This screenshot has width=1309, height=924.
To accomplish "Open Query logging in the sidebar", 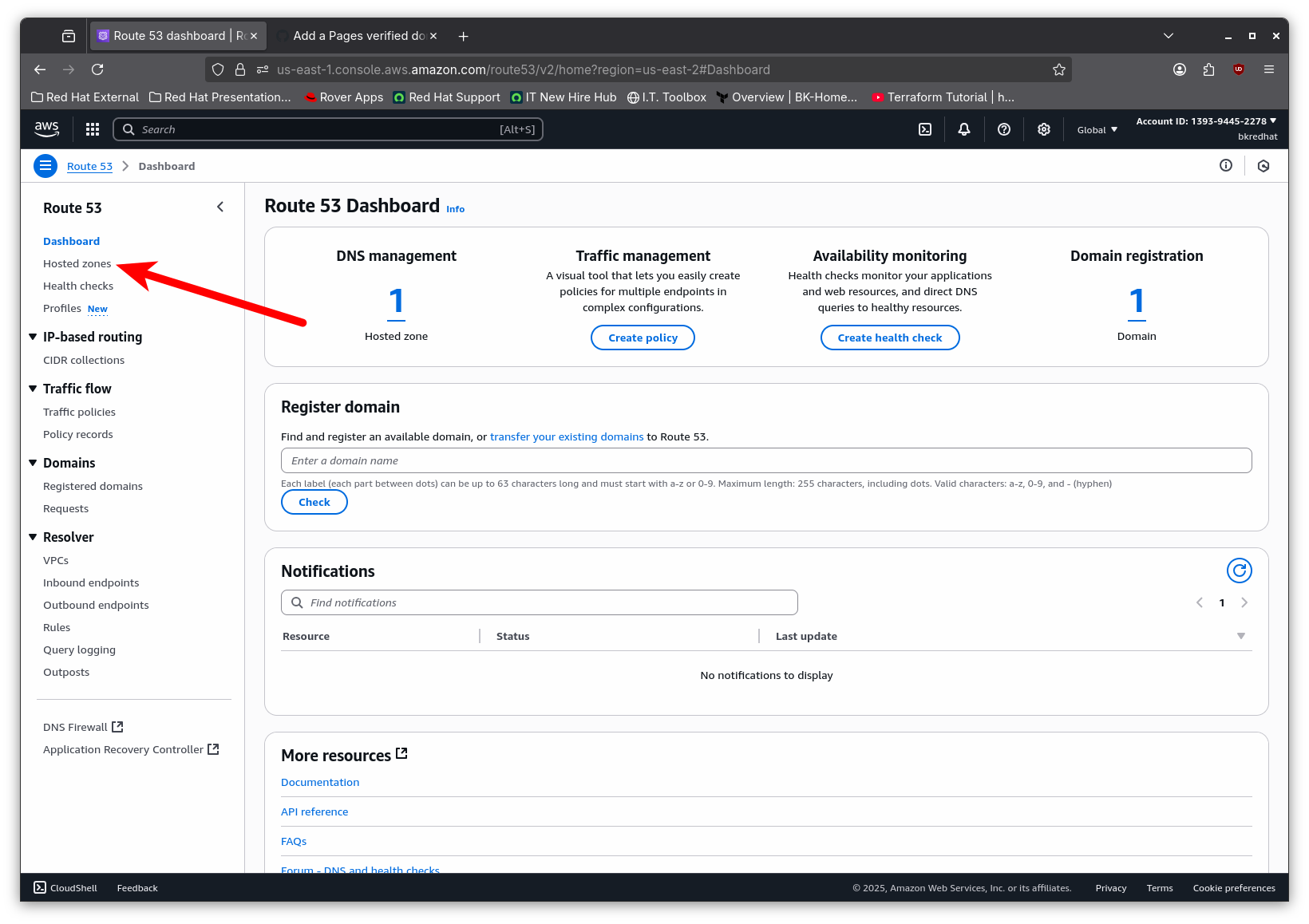I will [x=79, y=650].
